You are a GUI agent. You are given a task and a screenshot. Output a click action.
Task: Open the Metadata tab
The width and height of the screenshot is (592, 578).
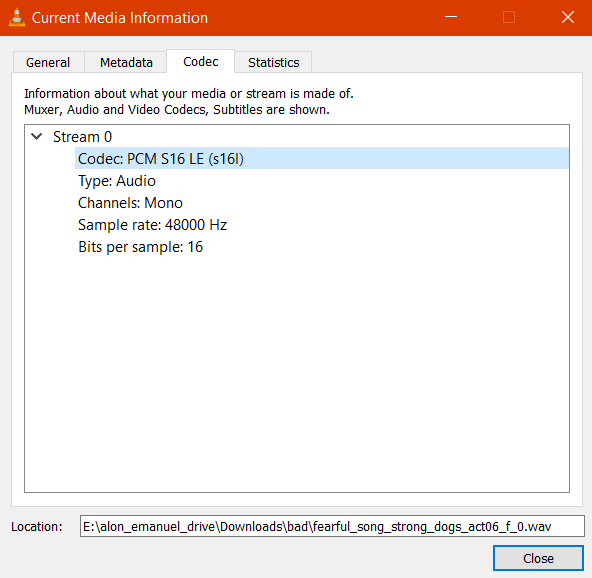click(126, 62)
